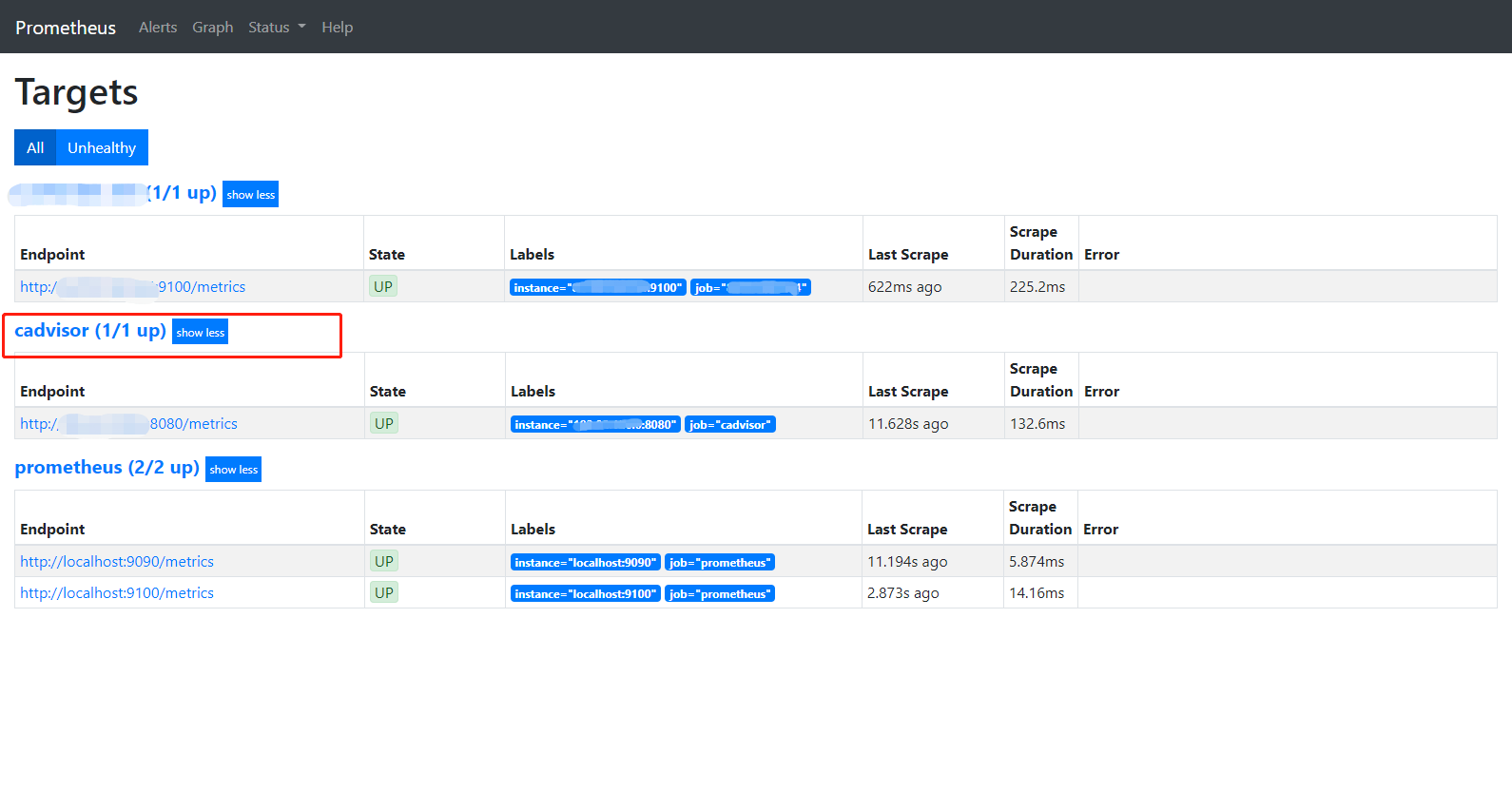Open http://localhost:9100/metrics endpoint
1512x792 pixels.
point(117,592)
